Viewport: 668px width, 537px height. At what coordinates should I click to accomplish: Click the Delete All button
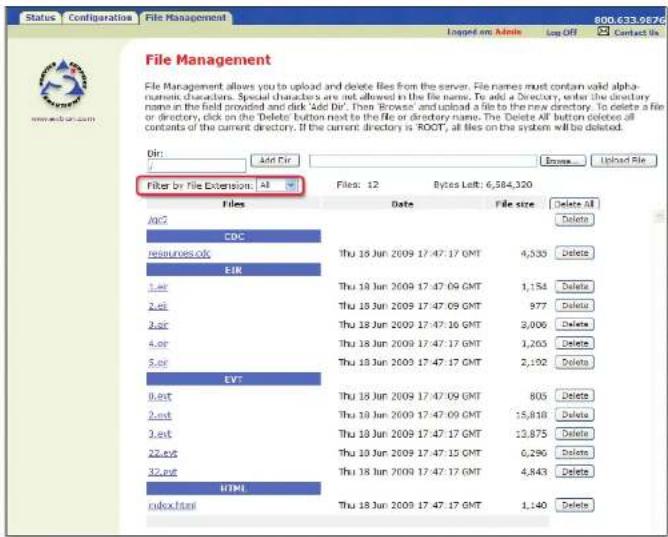click(574, 204)
